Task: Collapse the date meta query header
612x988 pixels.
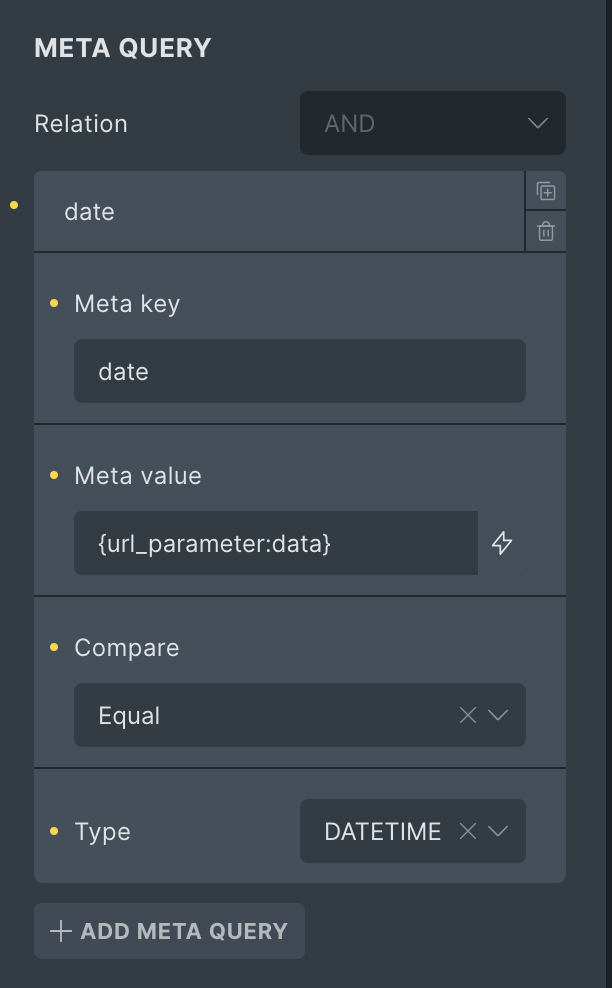Action: [279, 212]
